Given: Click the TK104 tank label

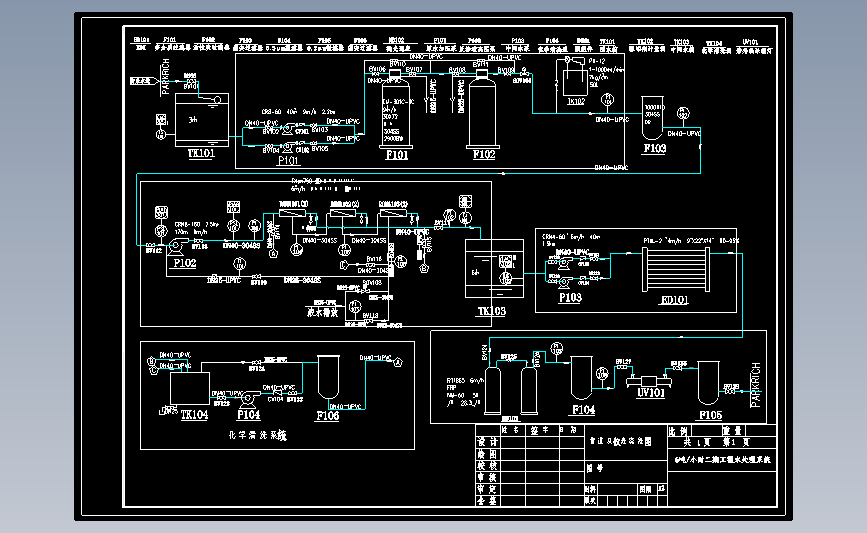Looking at the screenshot, I should (x=194, y=415).
